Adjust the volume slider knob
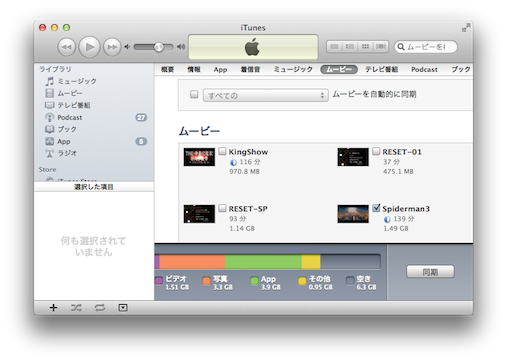This screenshot has height=362, width=507. click(159, 47)
